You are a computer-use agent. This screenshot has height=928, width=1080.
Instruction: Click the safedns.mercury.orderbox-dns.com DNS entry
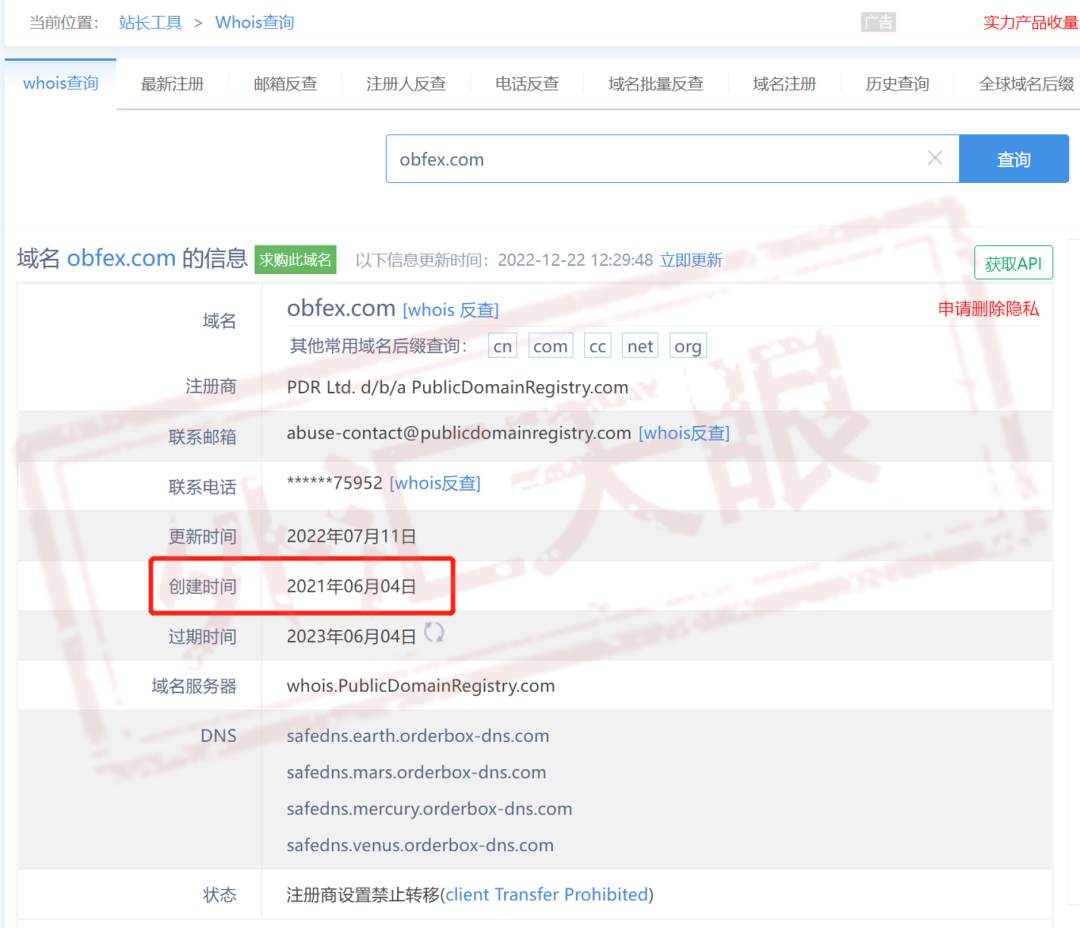coord(429,809)
